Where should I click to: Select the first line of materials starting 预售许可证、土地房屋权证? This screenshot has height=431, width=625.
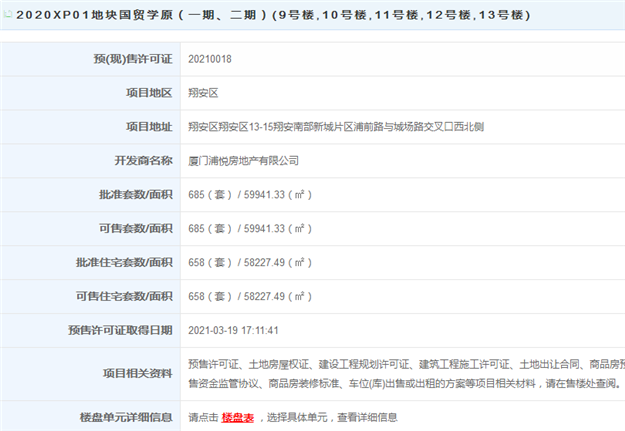pos(407,364)
